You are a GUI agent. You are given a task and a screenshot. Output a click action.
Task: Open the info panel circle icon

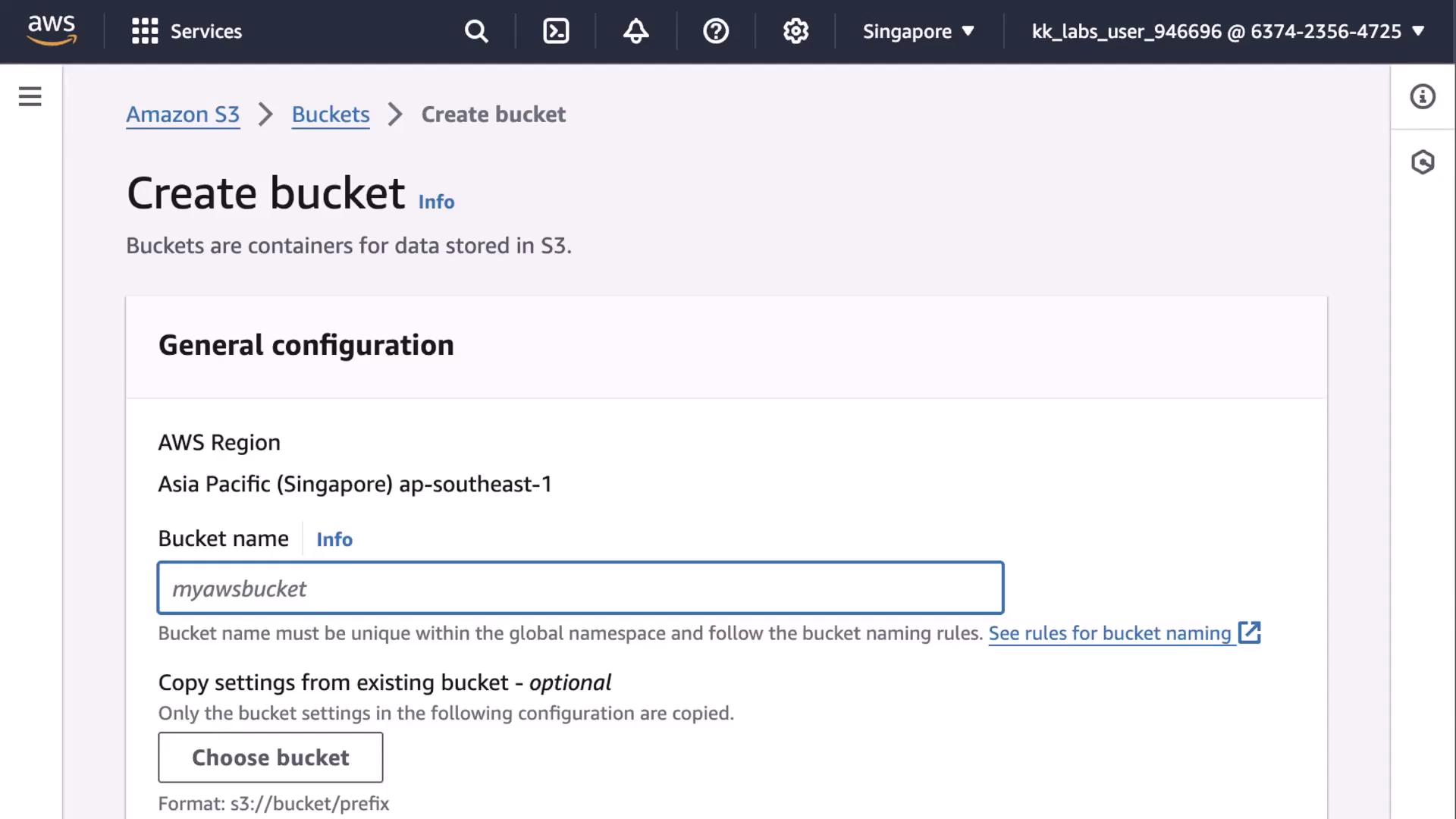click(x=1423, y=96)
